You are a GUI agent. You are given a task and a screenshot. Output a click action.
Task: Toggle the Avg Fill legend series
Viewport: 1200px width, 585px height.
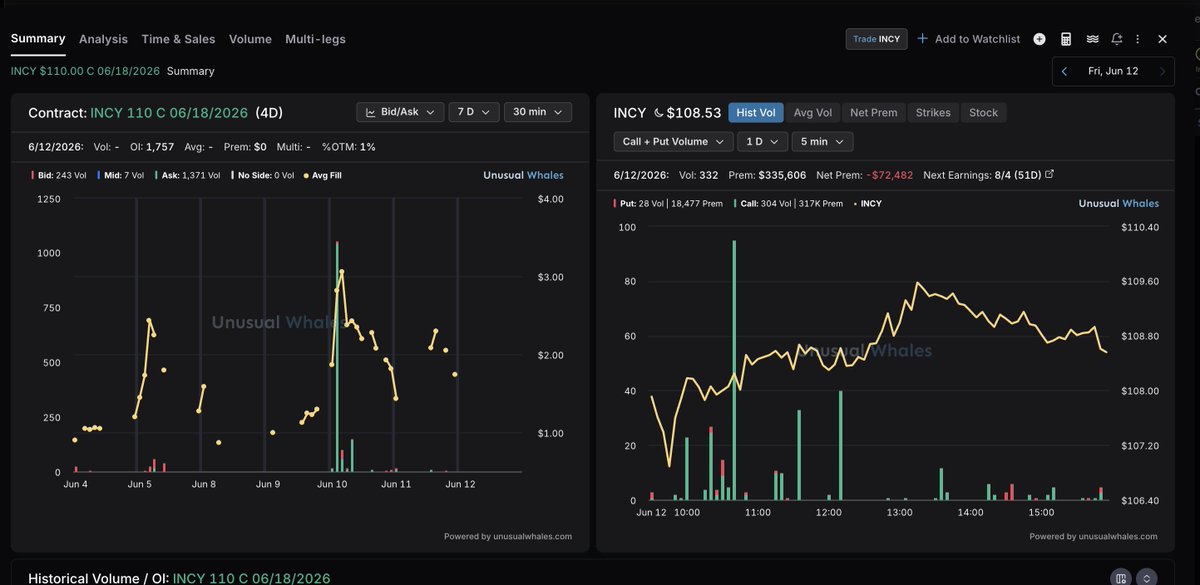point(321,175)
